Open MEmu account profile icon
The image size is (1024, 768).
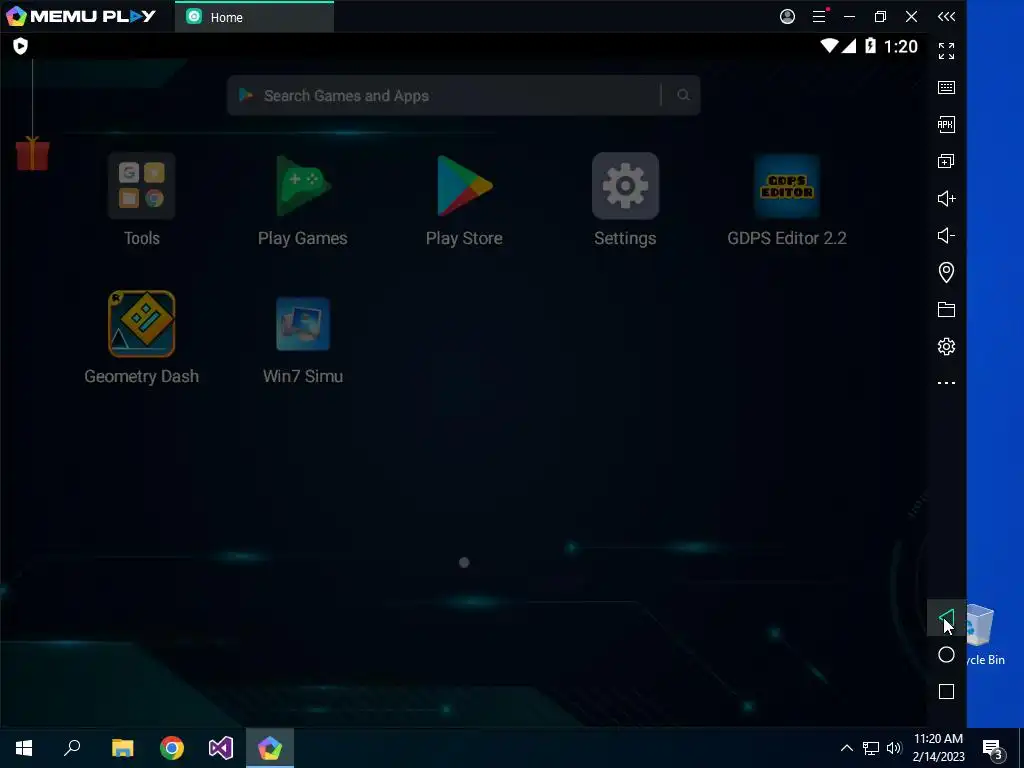[788, 16]
